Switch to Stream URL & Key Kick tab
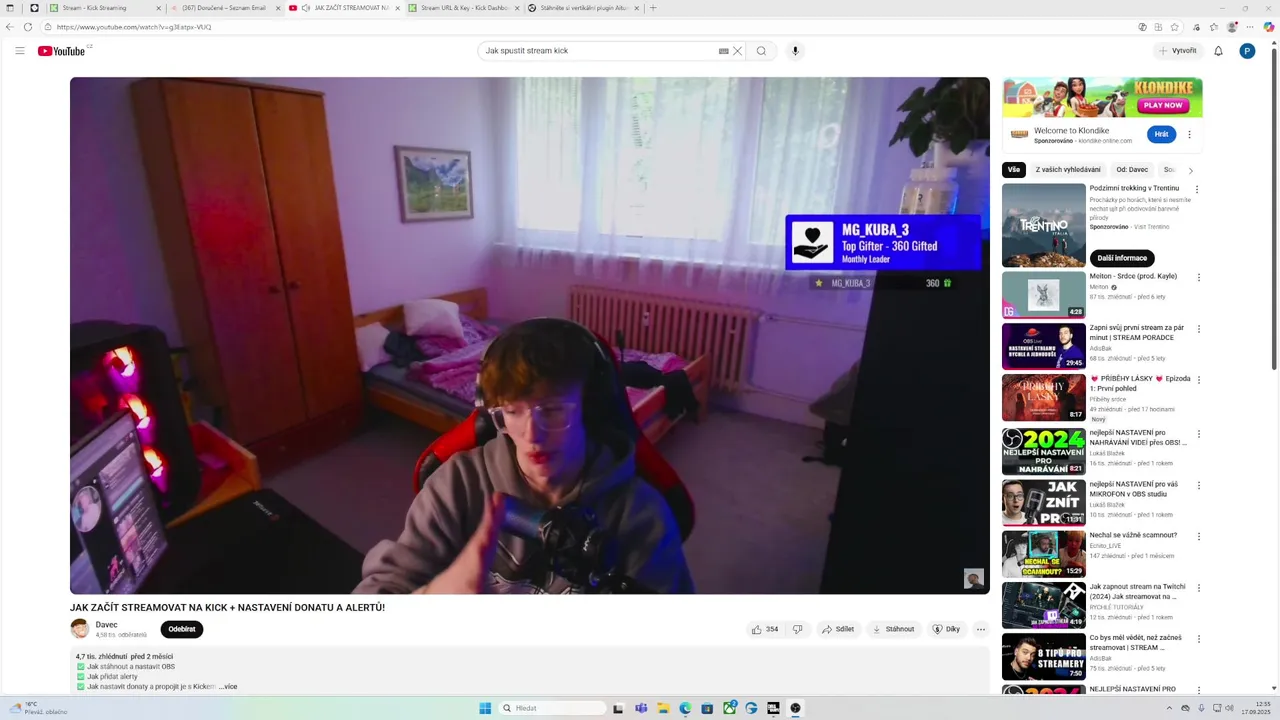 [464, 8]
